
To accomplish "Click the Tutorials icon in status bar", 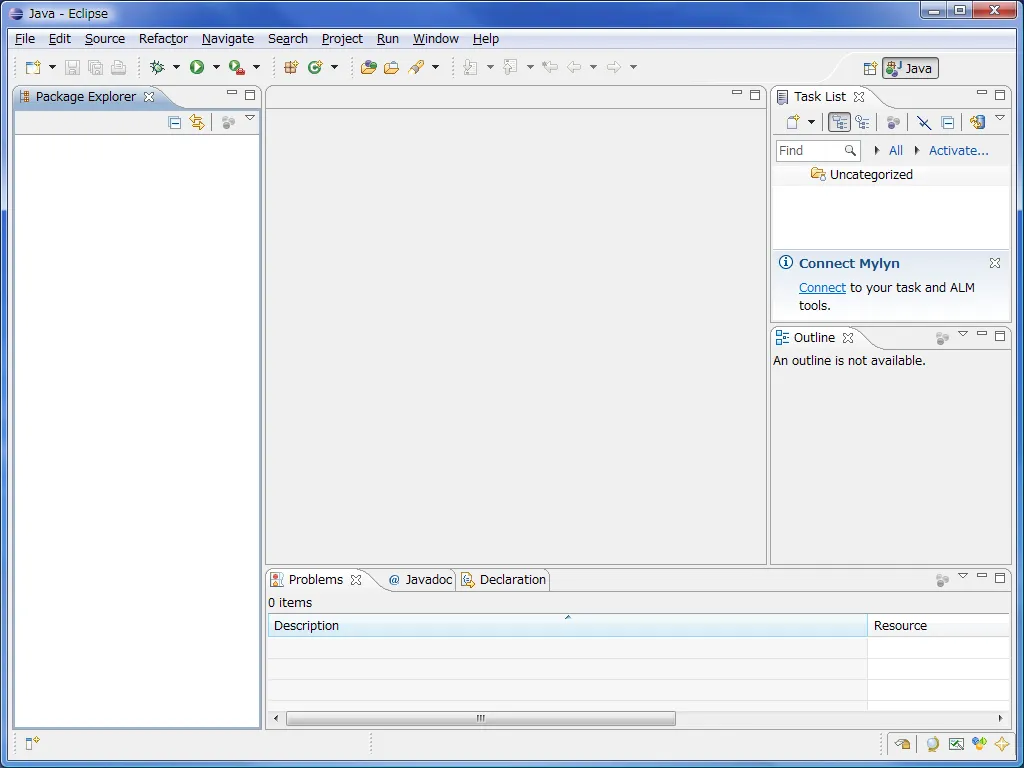I will click(x=956, y=743).
